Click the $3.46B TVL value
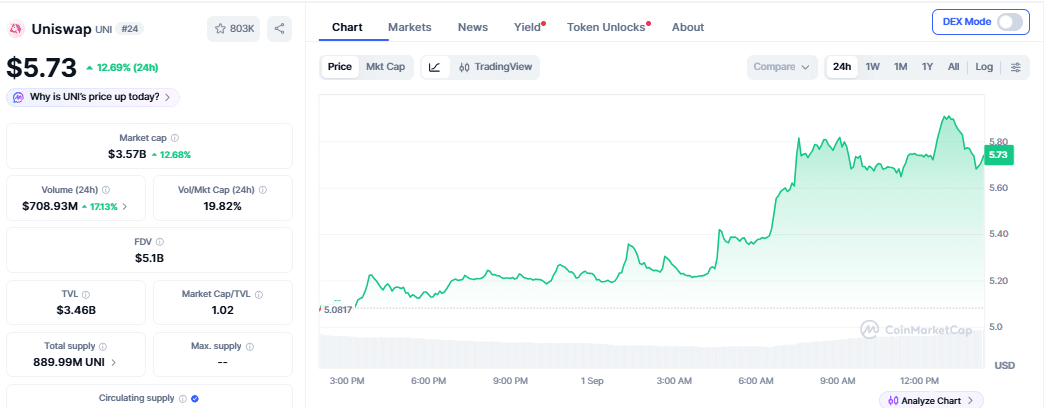This screenshot has width=1044, height=408. click(76, 310)
